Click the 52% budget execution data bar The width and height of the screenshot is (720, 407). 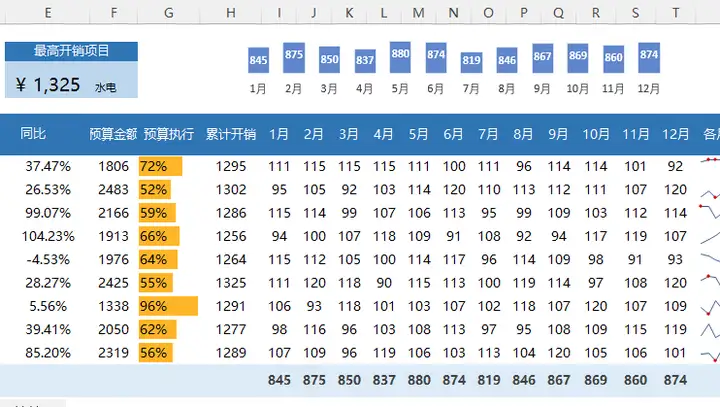(x=154, y=189)
